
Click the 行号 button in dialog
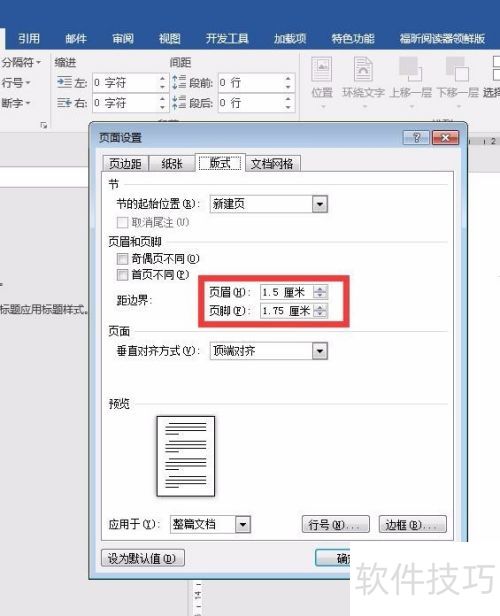pyautogui.click(x=335, y=524)
